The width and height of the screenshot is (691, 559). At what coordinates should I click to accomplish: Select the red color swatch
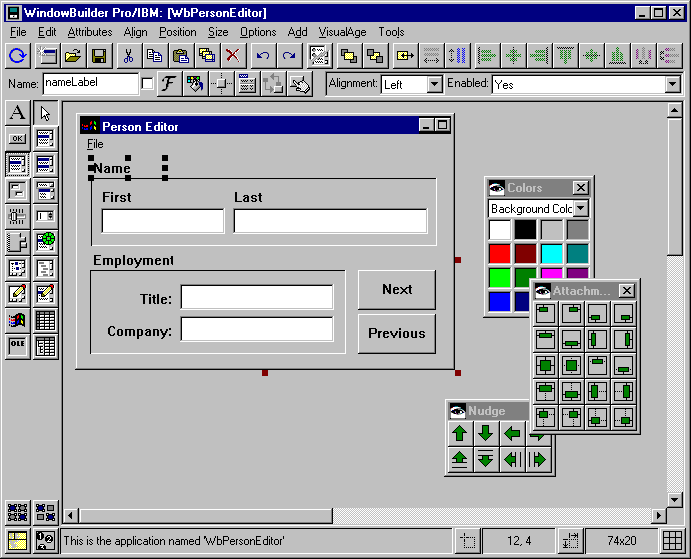pos(500,254)
